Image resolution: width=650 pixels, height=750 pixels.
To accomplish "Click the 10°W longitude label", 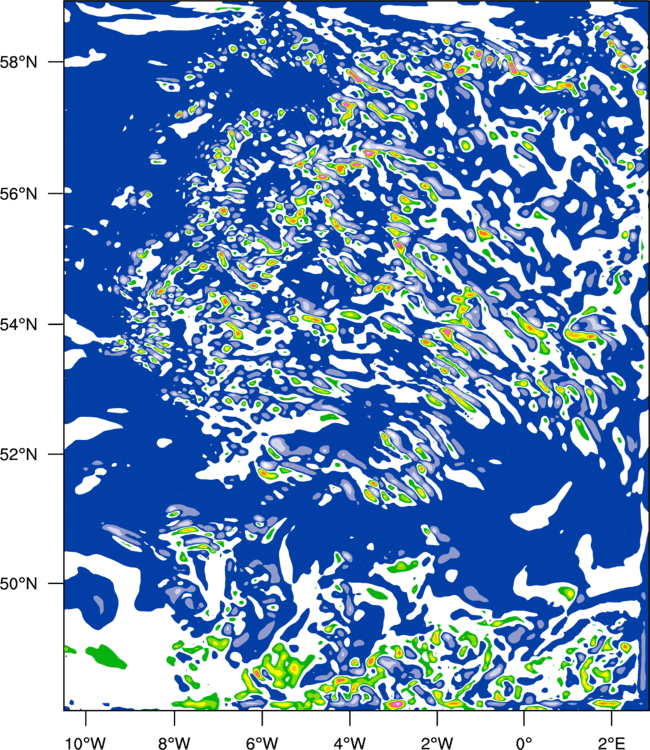I will 86,743.
